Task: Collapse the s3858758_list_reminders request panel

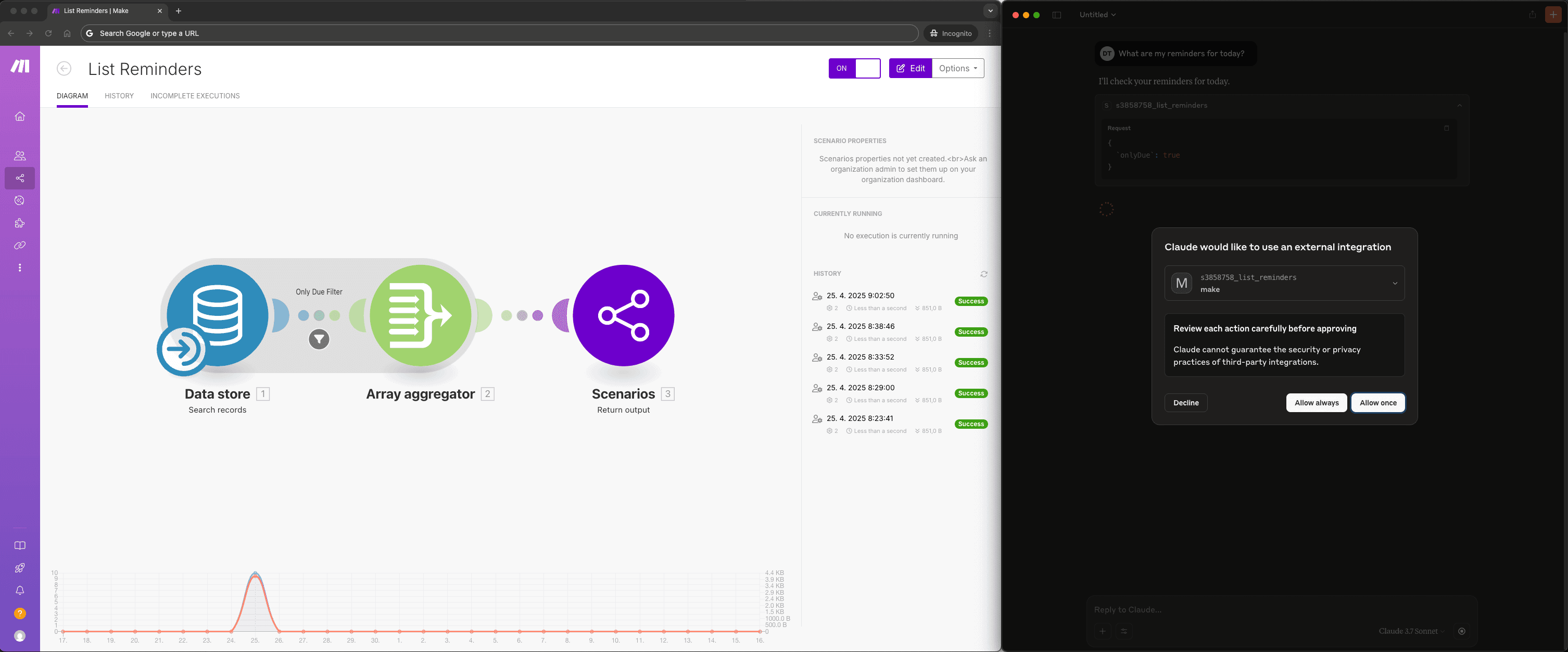Action: (1459, 105)
